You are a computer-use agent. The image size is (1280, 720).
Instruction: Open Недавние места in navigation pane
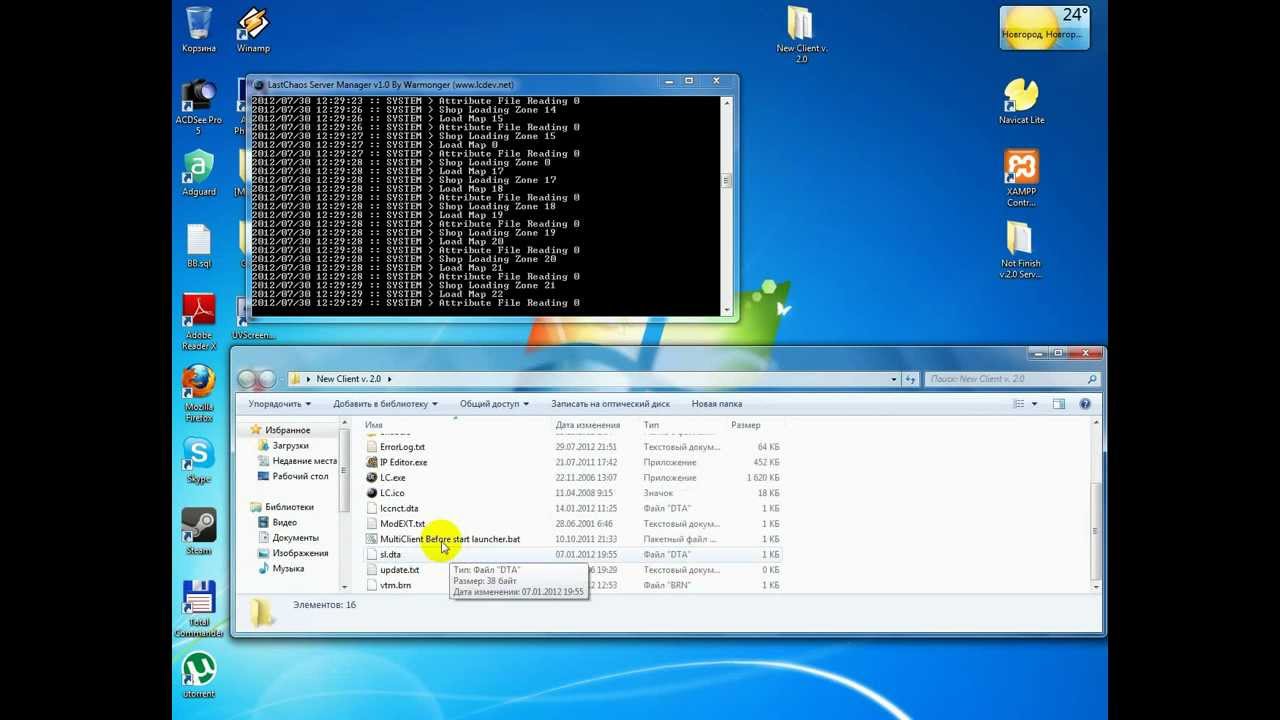(304, 461)
